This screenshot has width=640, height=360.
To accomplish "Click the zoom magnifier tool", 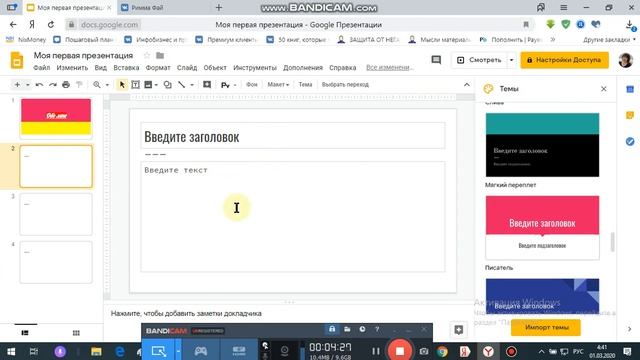I will [x=97, y=84].
